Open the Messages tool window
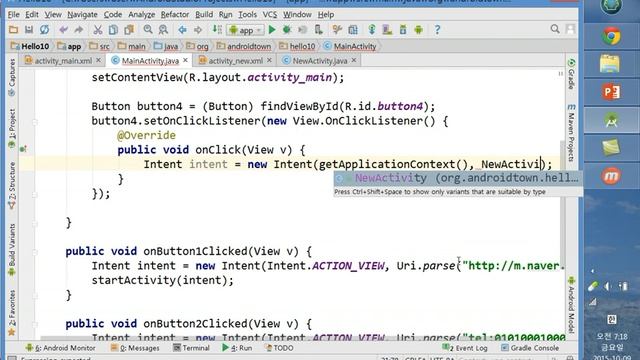The width and height of the screenshot is (640, 360). tap(135, 348)
